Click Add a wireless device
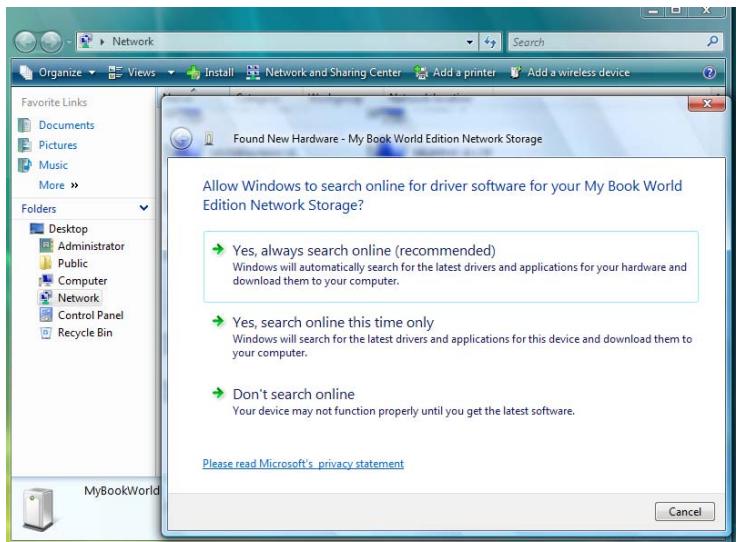 pyautogui.click(x=570, y=72)
